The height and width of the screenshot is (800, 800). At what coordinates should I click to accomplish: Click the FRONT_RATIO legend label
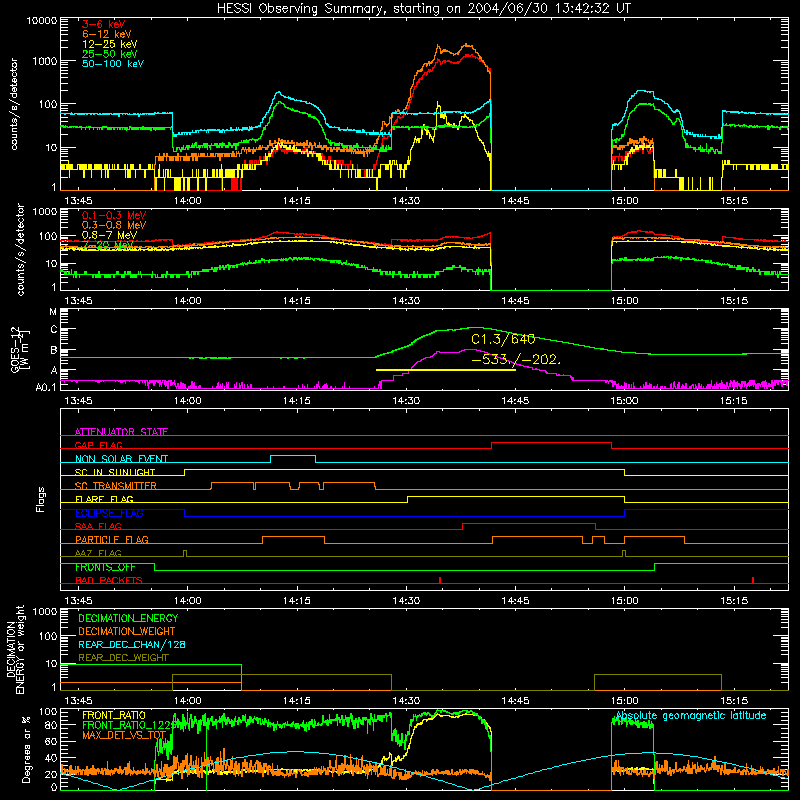tap(114, 715)
